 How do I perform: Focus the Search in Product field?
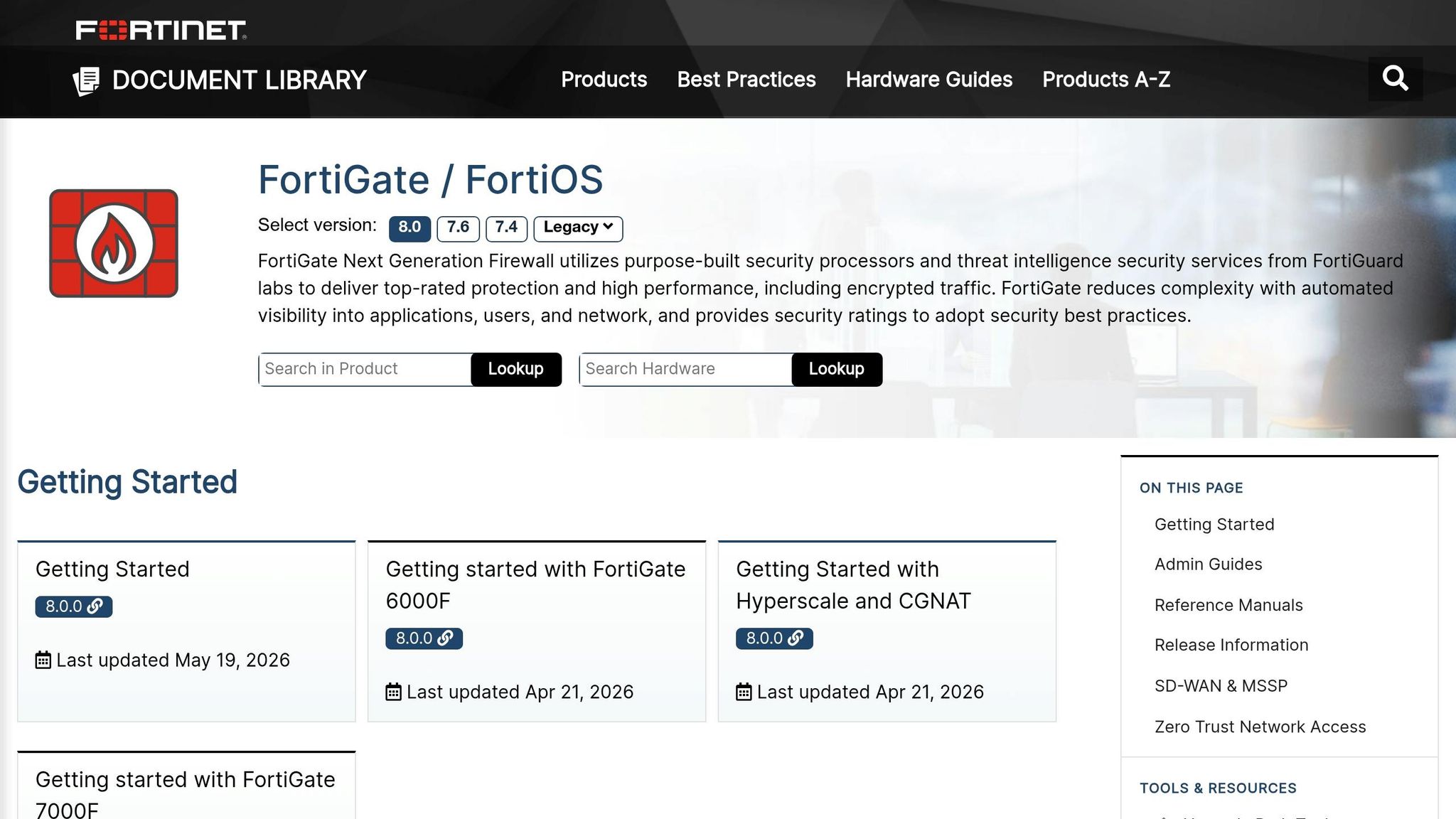[x=365, y=369]
